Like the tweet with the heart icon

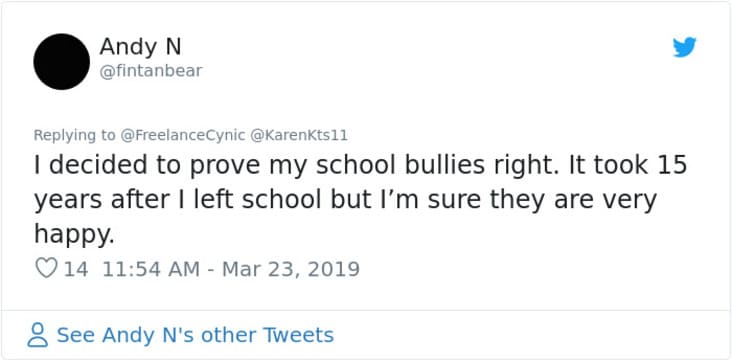(x=46, y=269)
